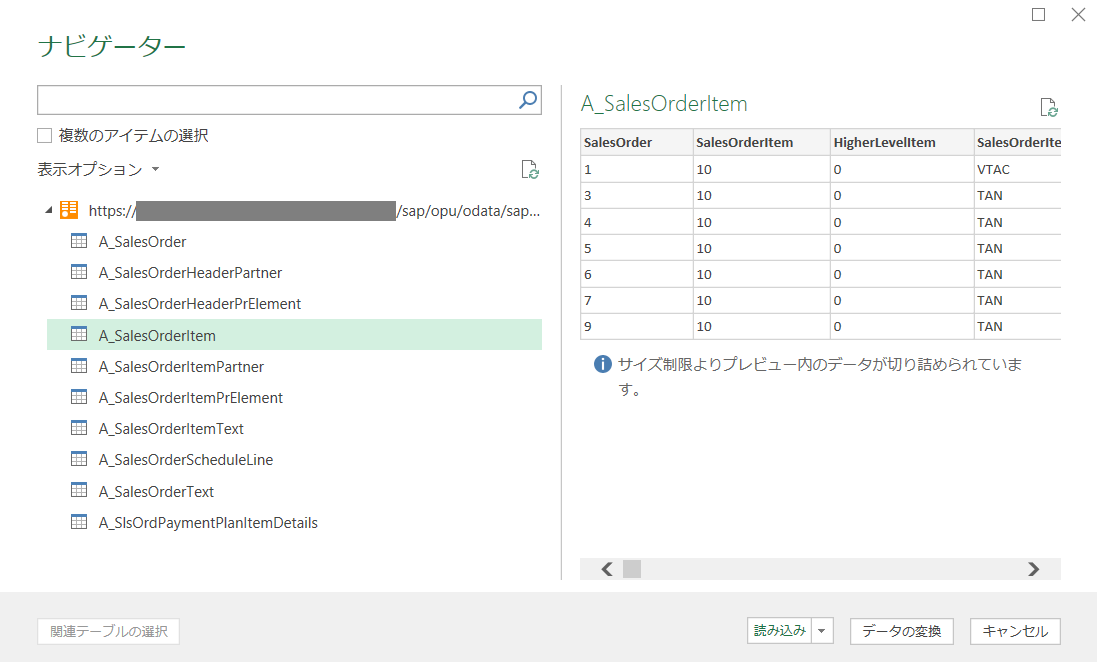The height and width of the screenshot is (662, 1097).
Task: Click the OData feed source icon
Action: tap(69, 210)
